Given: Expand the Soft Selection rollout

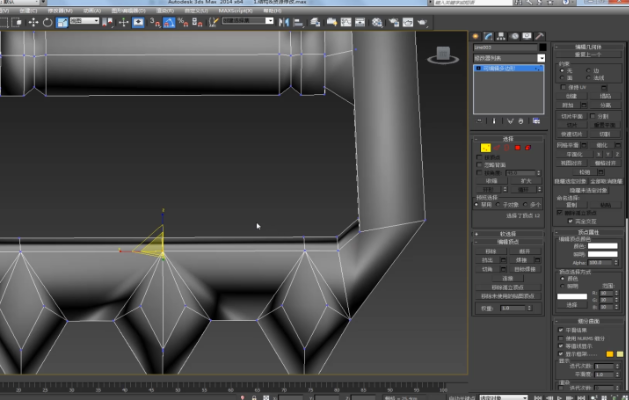Looking at the screenshot, I should (x=508, y=234).
